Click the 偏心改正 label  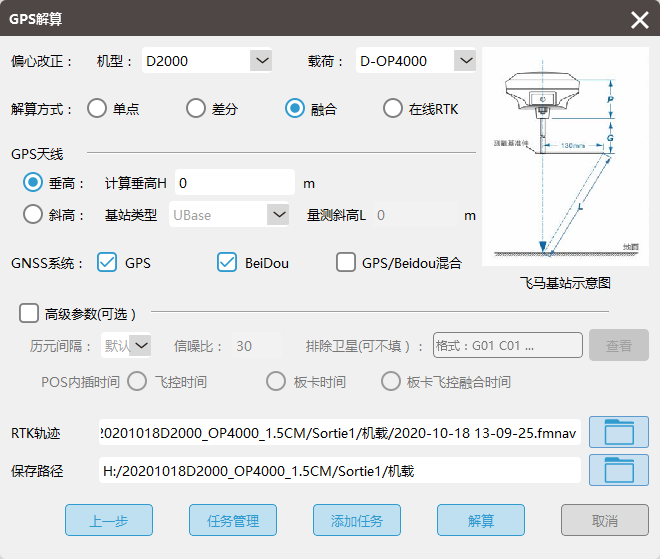click(x=41, y=61)
